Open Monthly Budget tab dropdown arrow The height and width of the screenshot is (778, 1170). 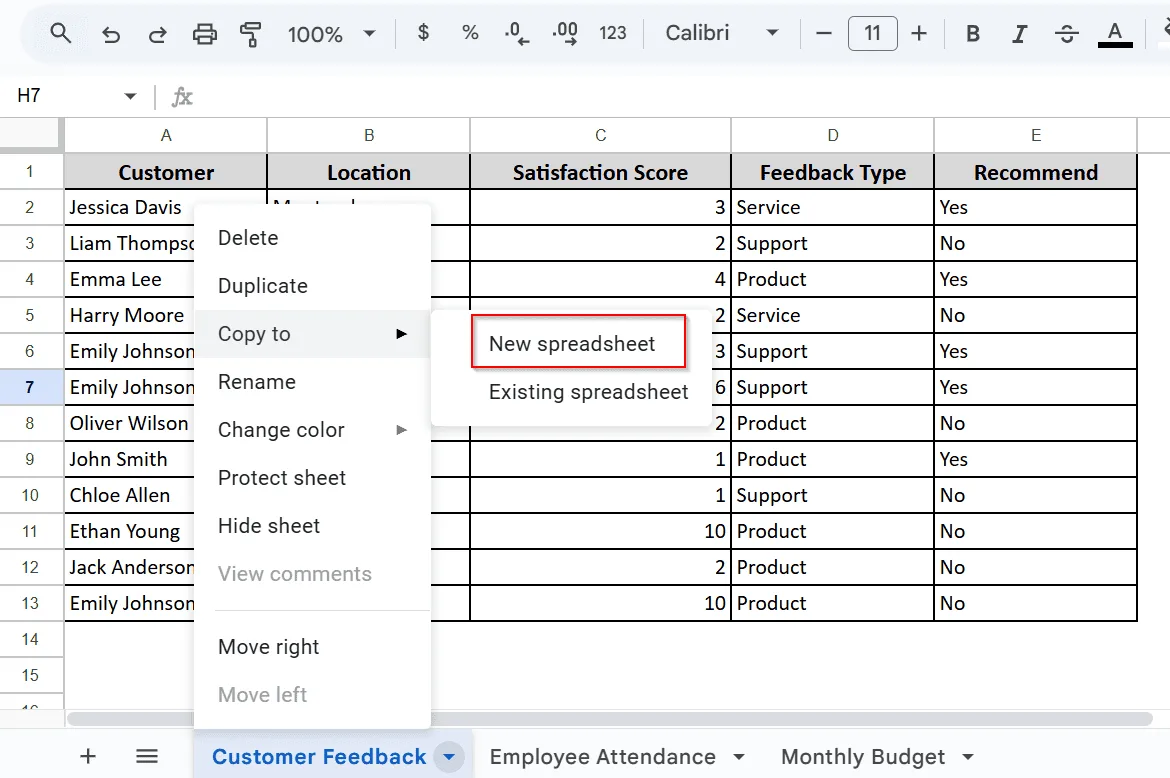968,757
